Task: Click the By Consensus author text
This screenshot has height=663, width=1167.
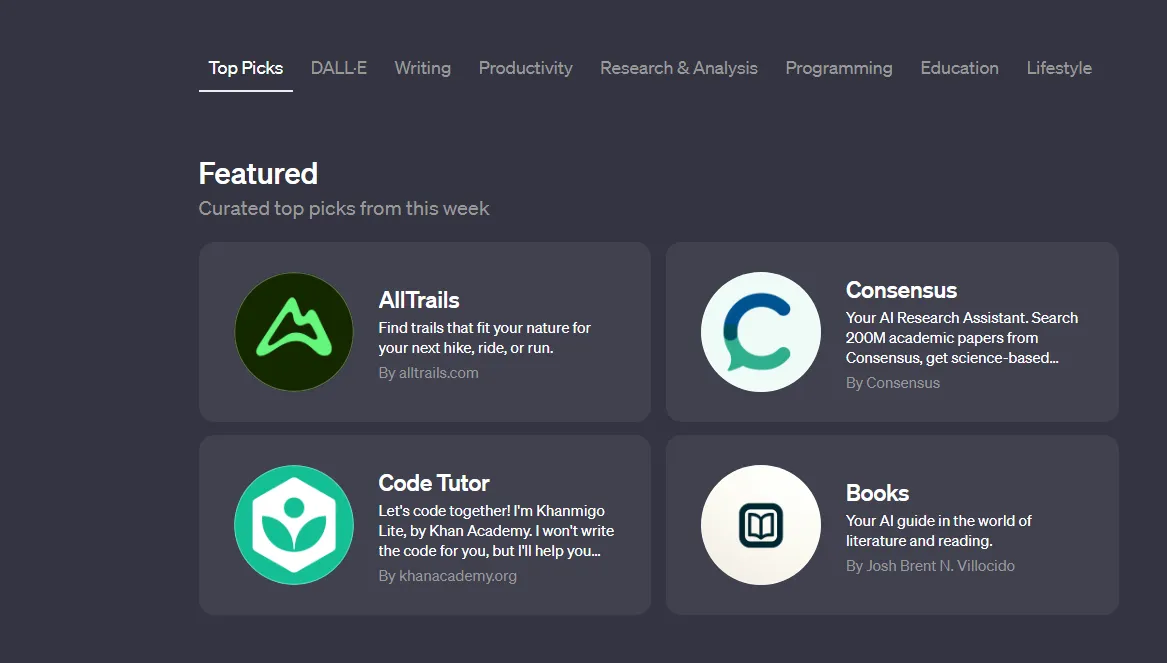Action: click(x=893, y=382)
